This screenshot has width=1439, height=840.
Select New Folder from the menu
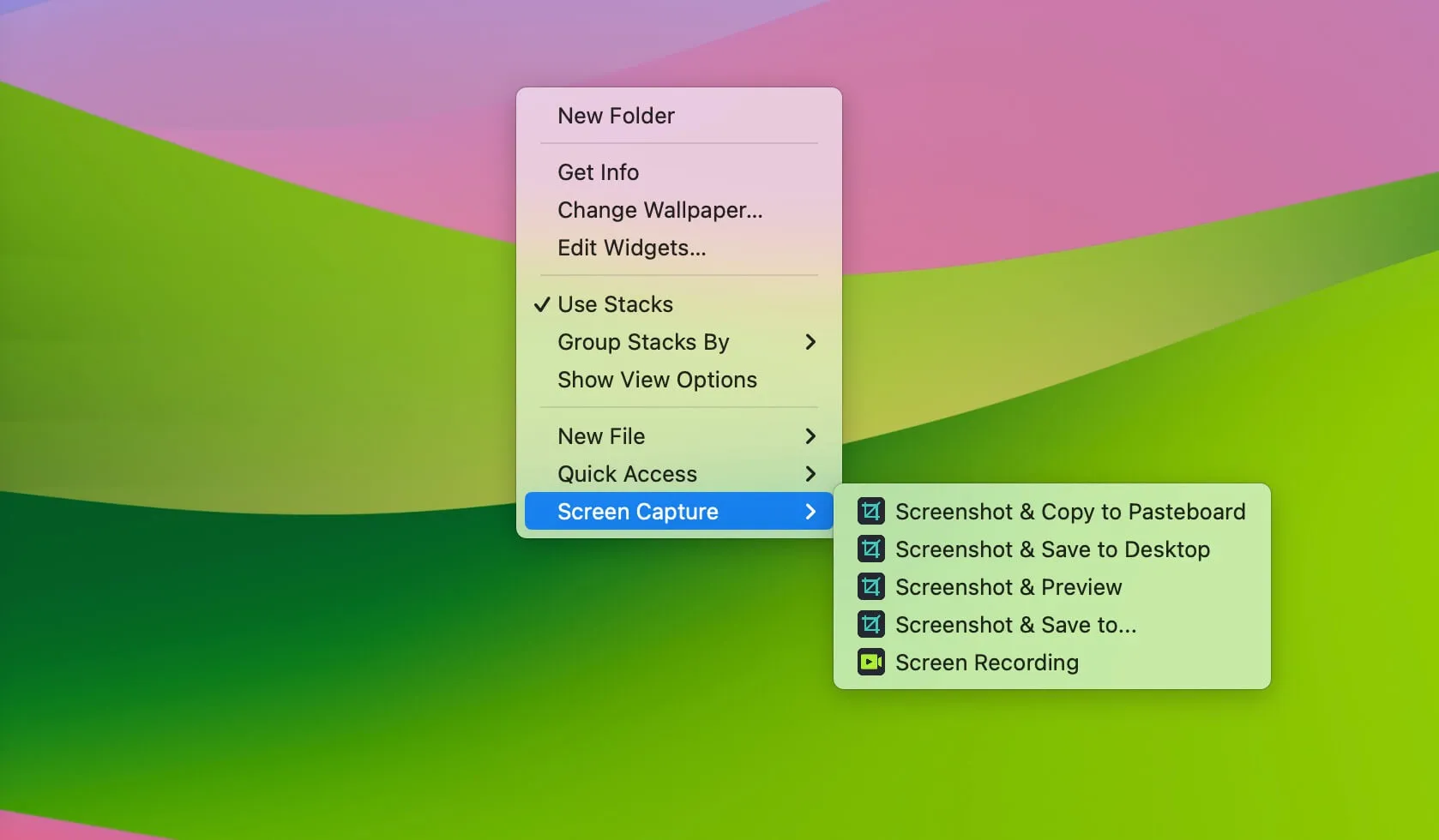616,115
